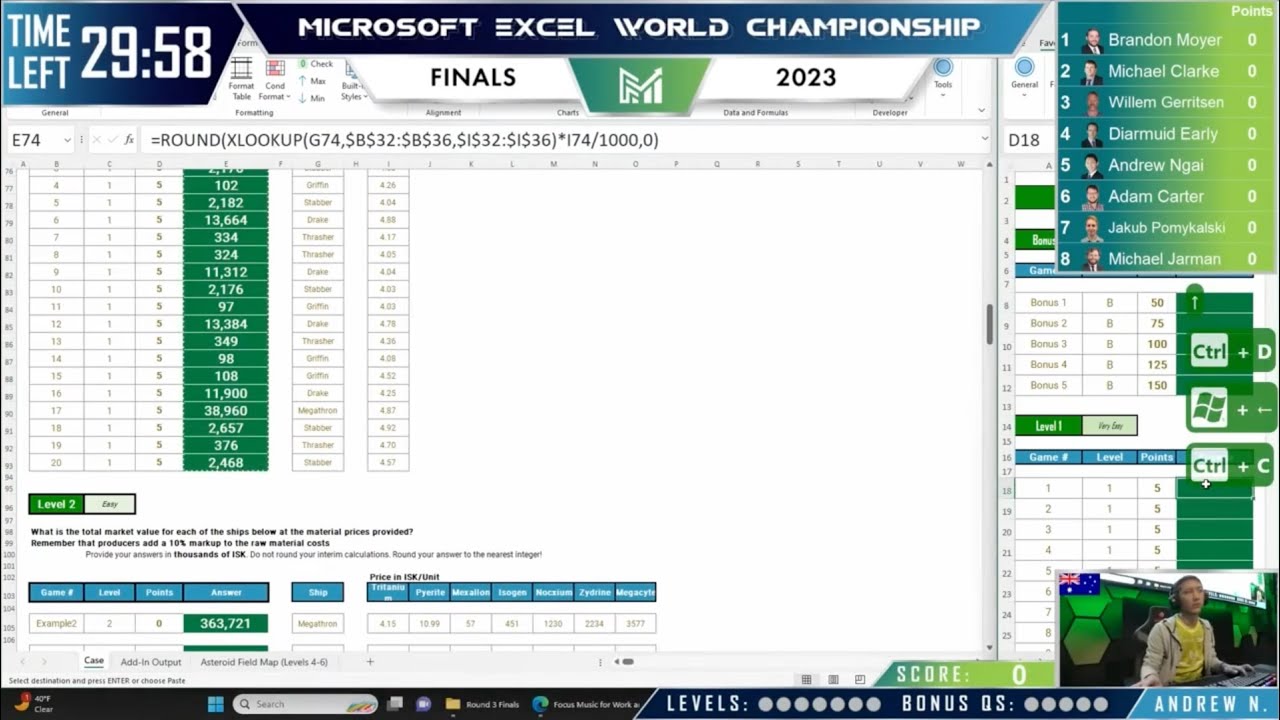Click the Pyerite price header cell
Viewport: 1280px width, 720px height.
point(429,592)
